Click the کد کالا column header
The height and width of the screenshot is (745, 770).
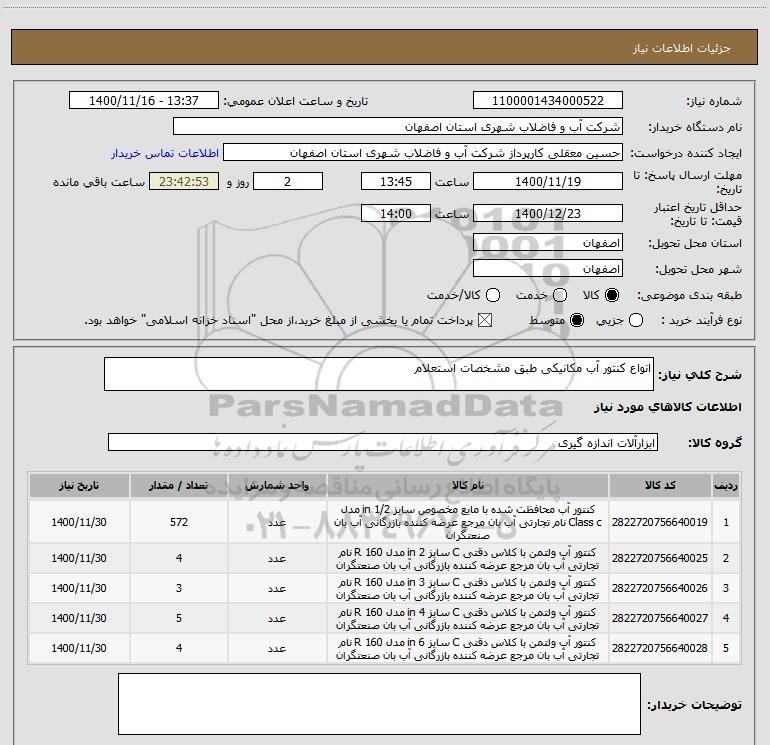660,485
